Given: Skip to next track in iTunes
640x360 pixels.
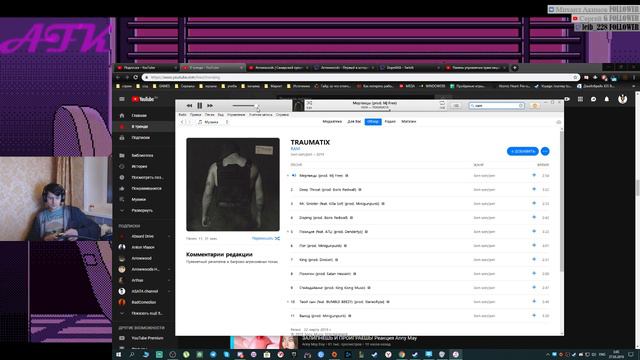Looking at the screenshot, I should (x=210, y=106).
